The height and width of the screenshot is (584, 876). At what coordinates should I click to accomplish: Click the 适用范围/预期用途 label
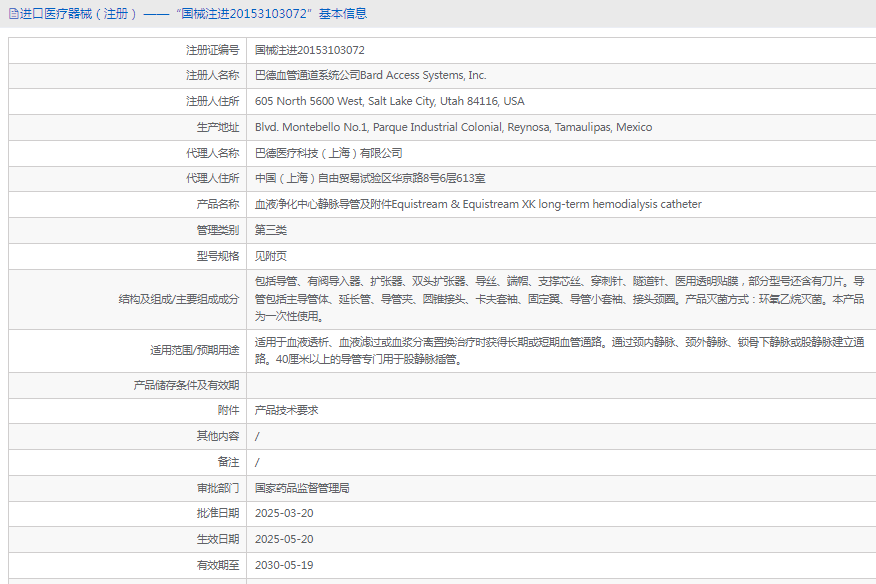coord(194,350)
